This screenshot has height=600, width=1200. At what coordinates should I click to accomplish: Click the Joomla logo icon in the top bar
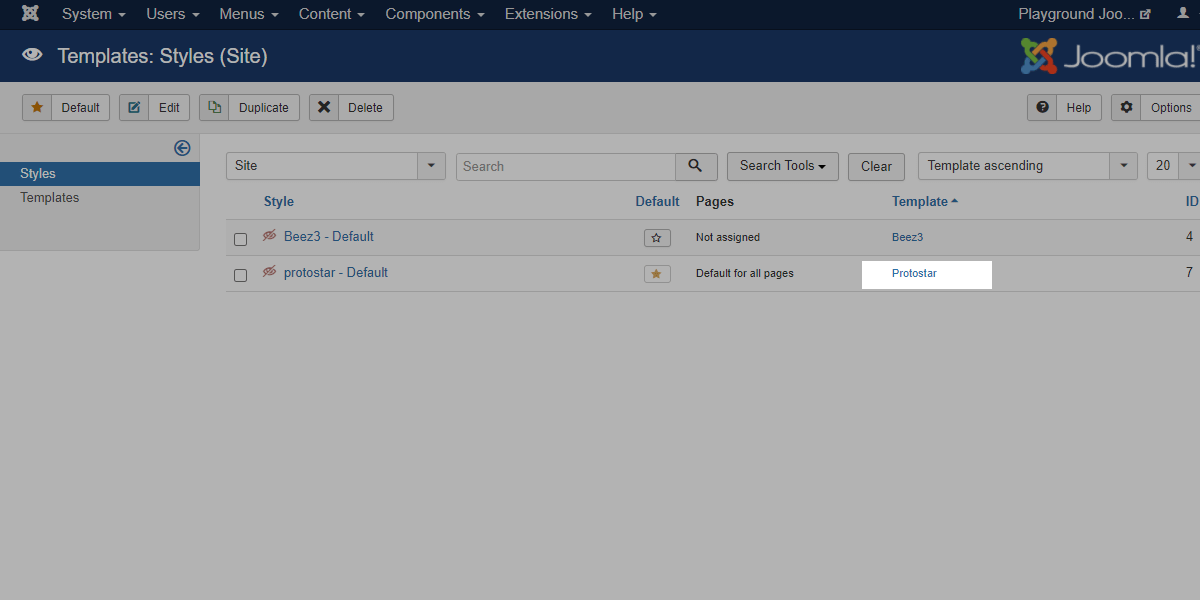coord(31,14)
